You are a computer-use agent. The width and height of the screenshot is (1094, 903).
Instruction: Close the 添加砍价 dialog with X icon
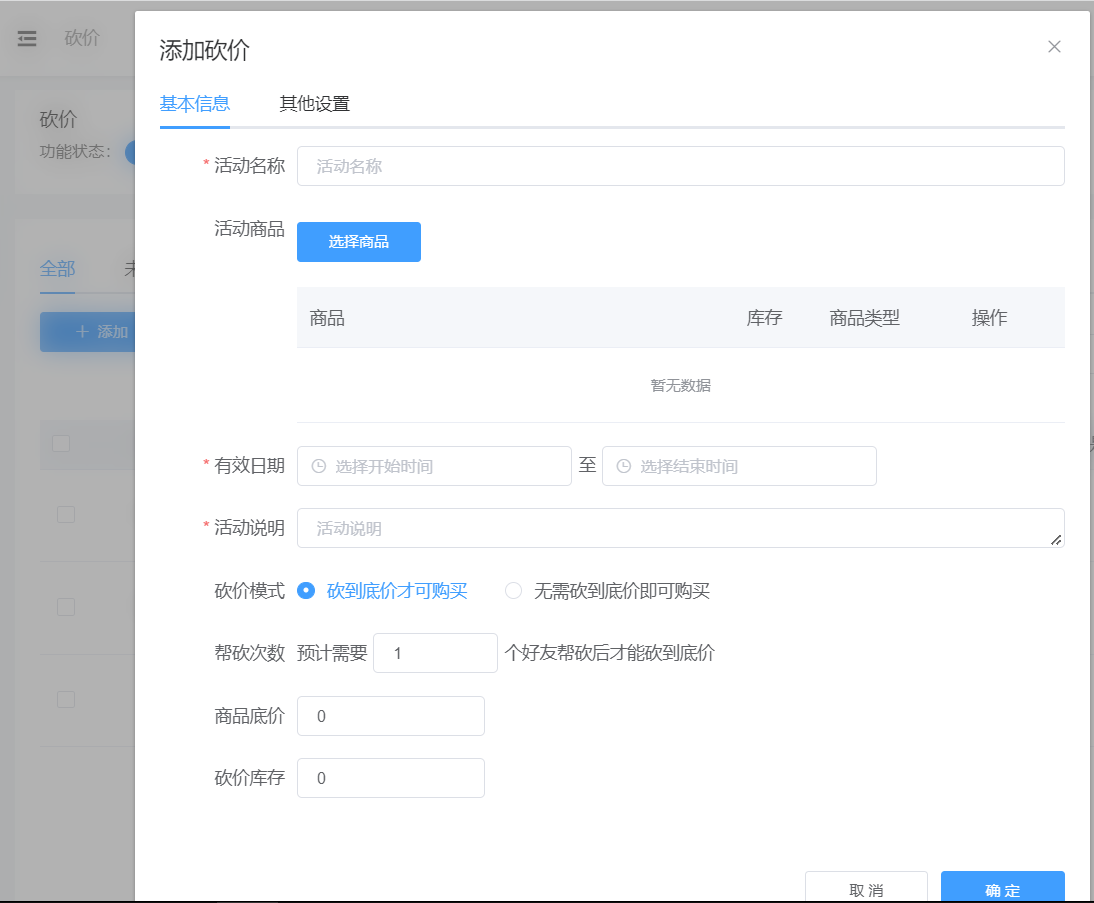[1054, 47]
